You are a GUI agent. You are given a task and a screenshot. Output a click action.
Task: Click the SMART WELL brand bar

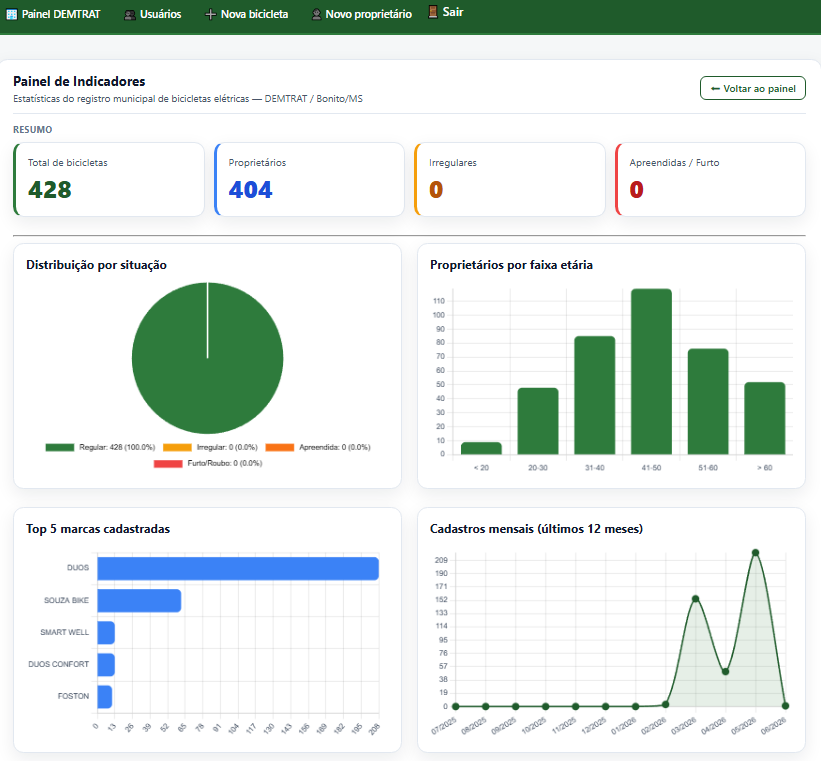(106, 633)
